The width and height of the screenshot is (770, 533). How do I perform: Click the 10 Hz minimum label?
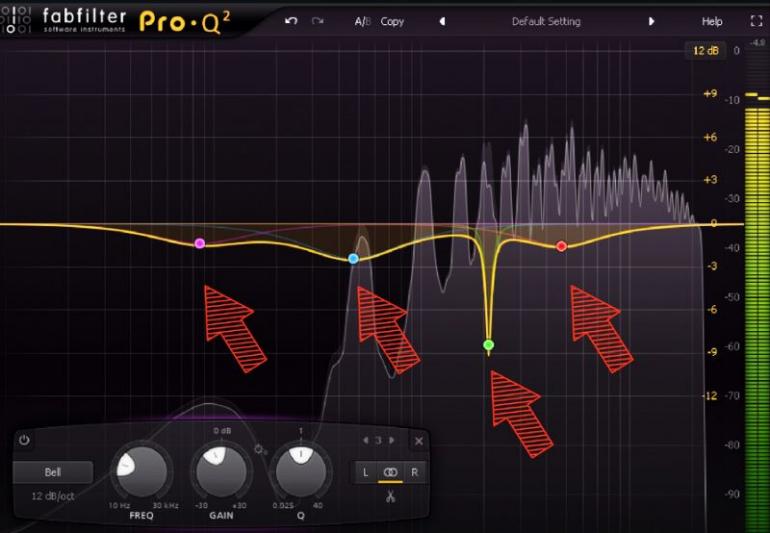(119, 505)
